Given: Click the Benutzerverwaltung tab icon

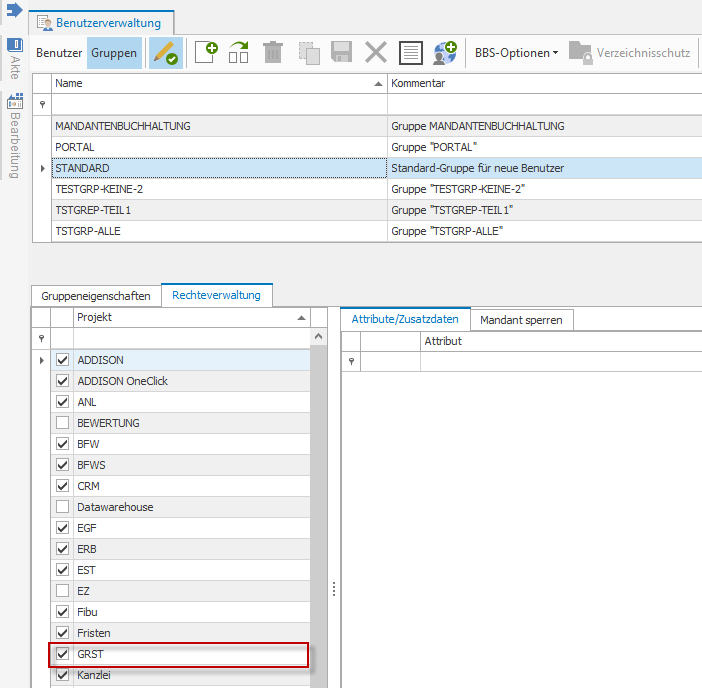Looking at the screenshot, I should tap(45, 23).
